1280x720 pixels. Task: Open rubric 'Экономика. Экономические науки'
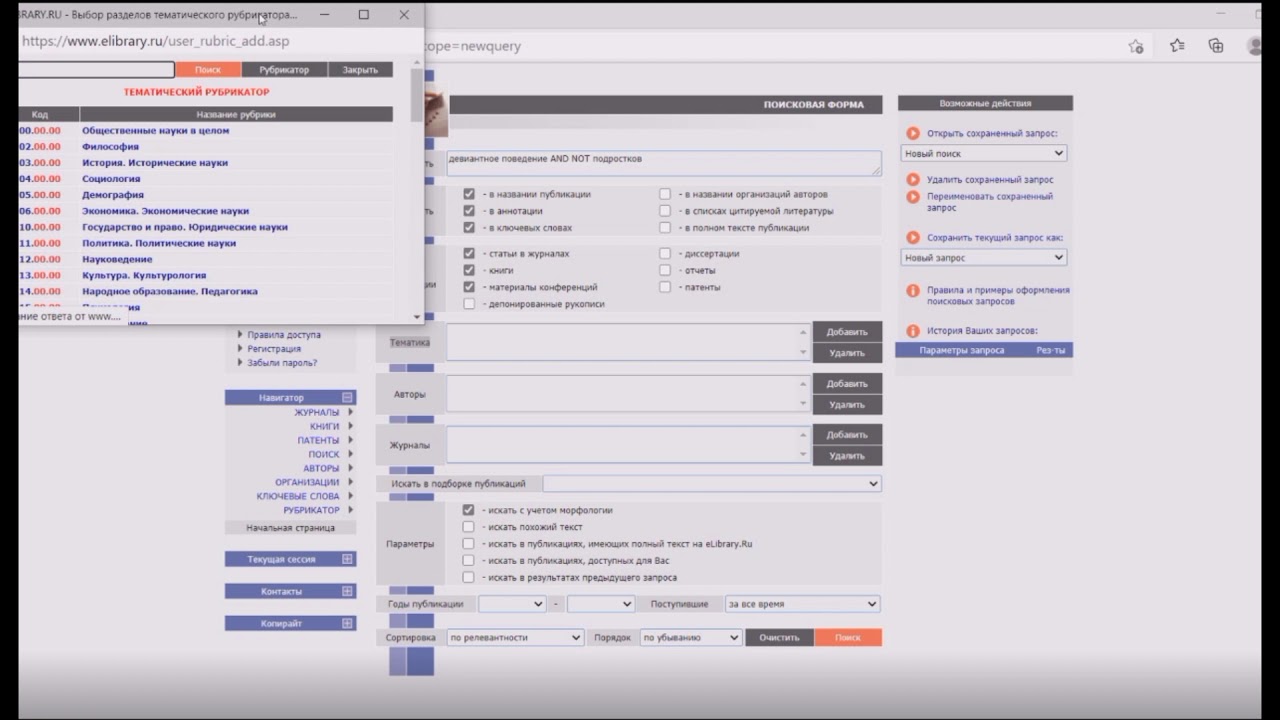point(165,211)
